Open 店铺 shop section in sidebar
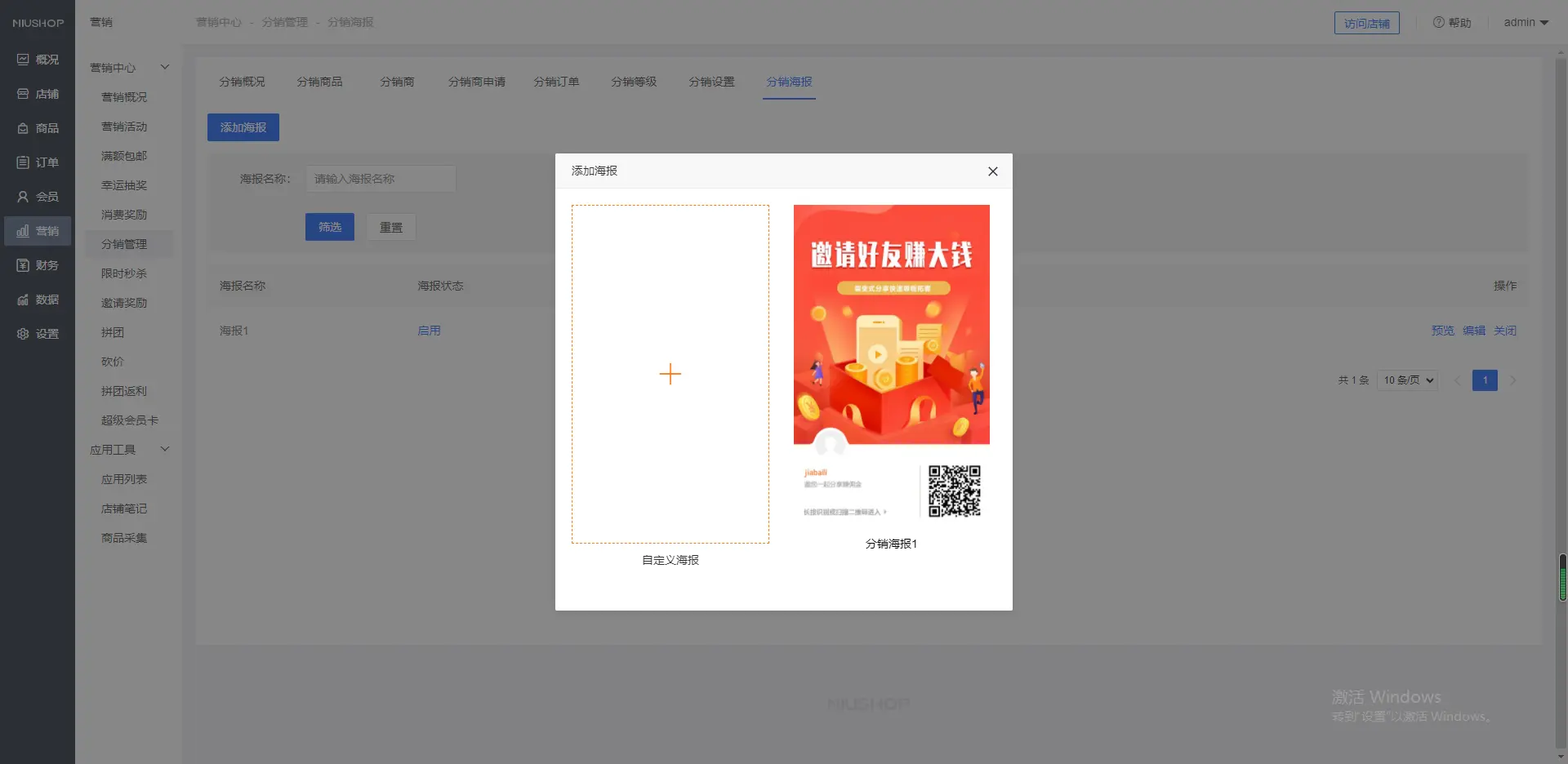 (38, 94)
